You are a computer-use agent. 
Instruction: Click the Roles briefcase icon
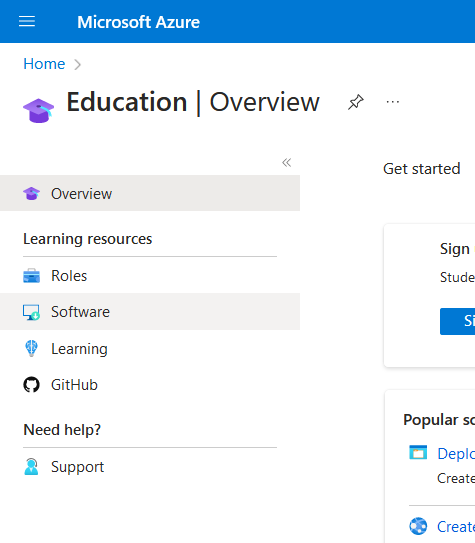[32, 276]
